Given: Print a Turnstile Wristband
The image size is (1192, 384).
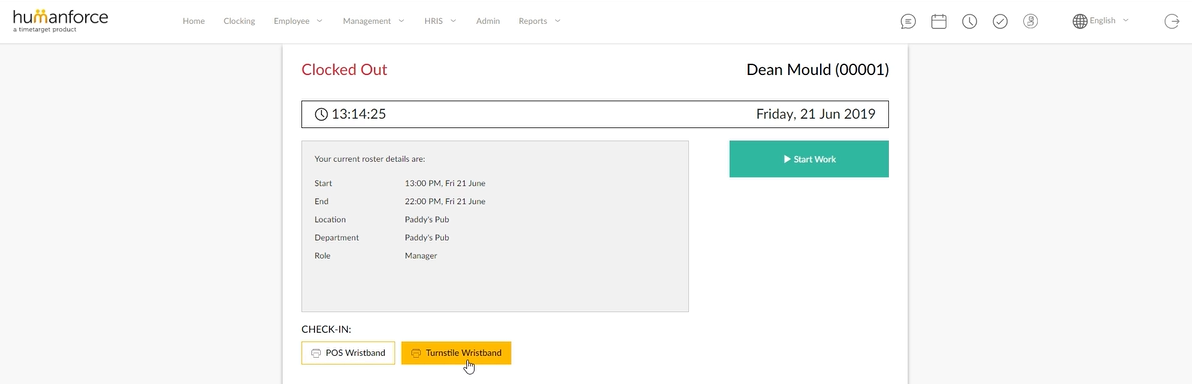Looking at the screenshot, I should pyautogui.click(x=456, y=353).
